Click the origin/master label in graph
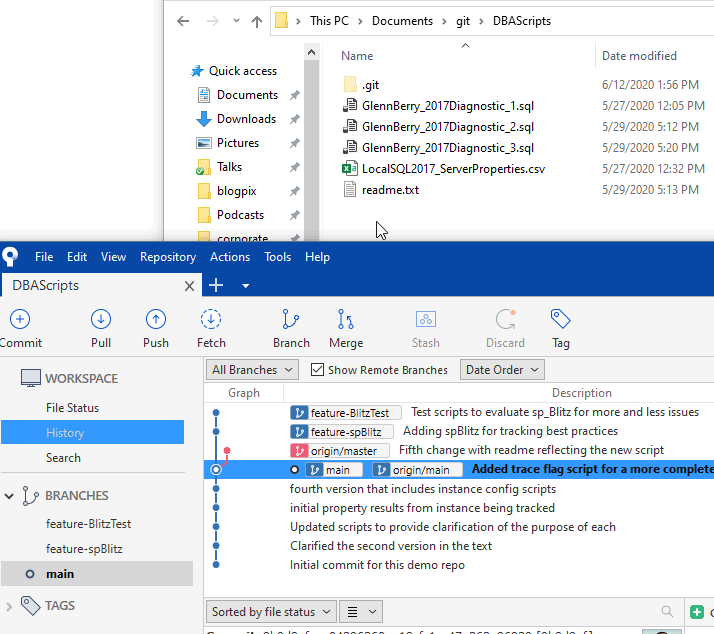 coord(340,451)
